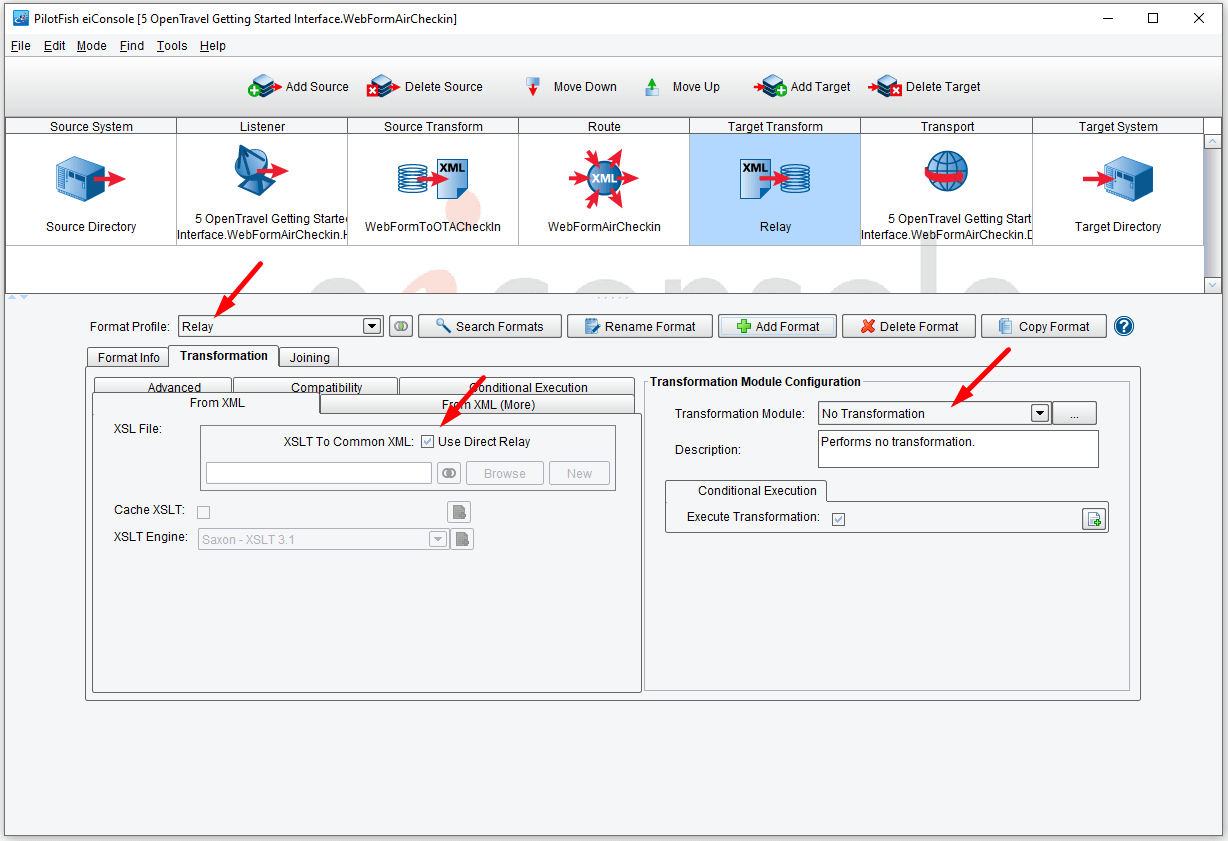Click the Delete Format button
Image resolution: width=1228 pixels, height=841 pixels.
(909, 326)
